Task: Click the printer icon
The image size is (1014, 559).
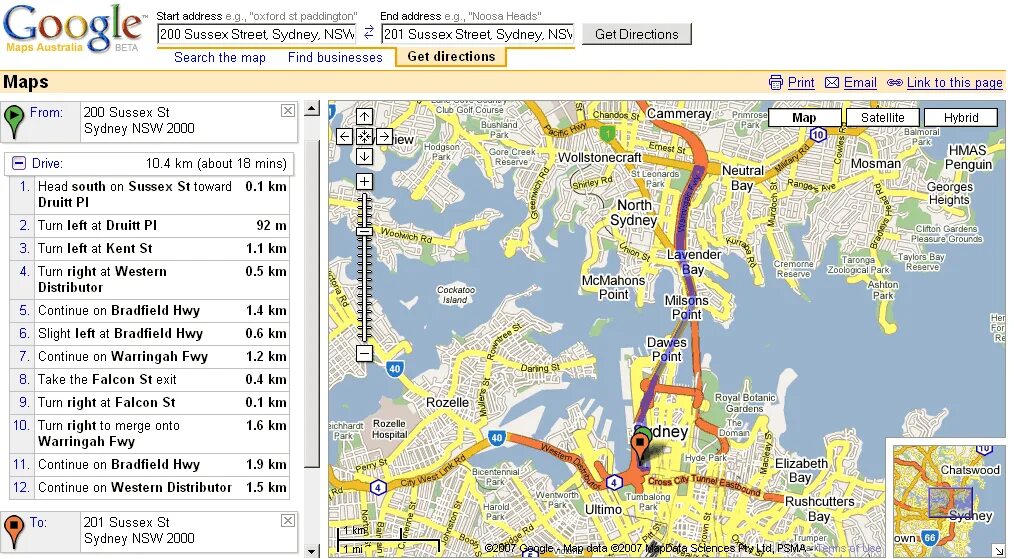Action: click(x=775, y=83)
